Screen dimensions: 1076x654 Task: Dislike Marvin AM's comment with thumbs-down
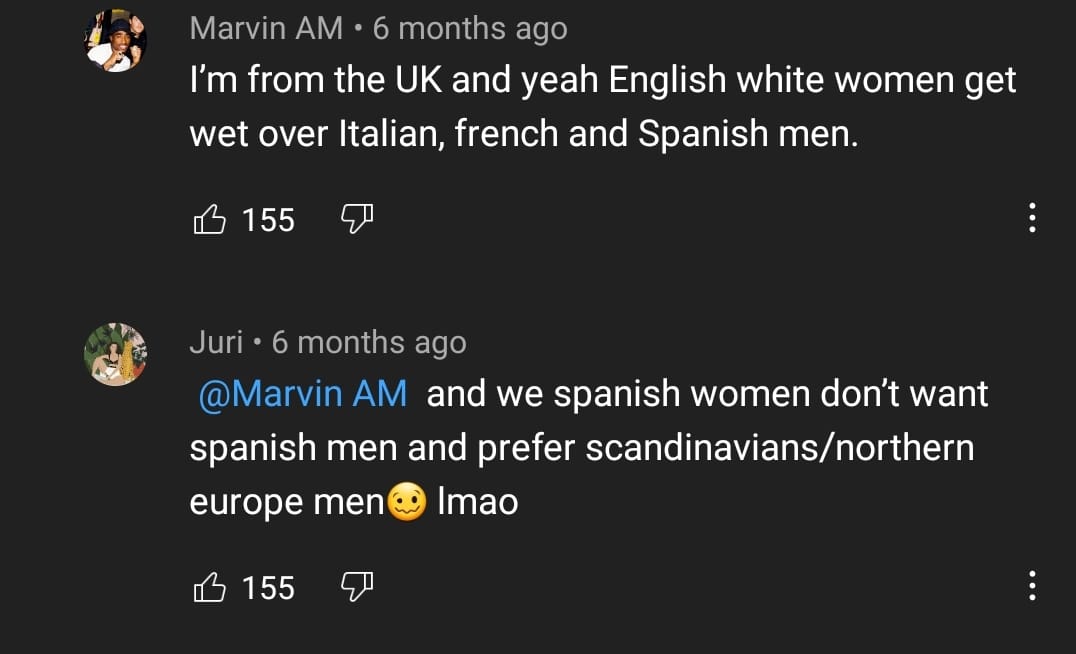point(357,219)
